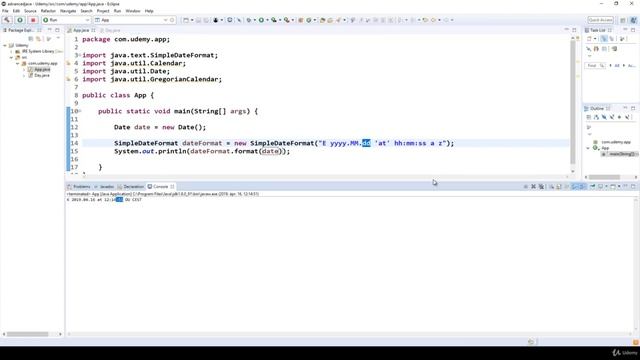Toggle Sort in Outline toolbar

pyautogui.click(x=596, y=117)
